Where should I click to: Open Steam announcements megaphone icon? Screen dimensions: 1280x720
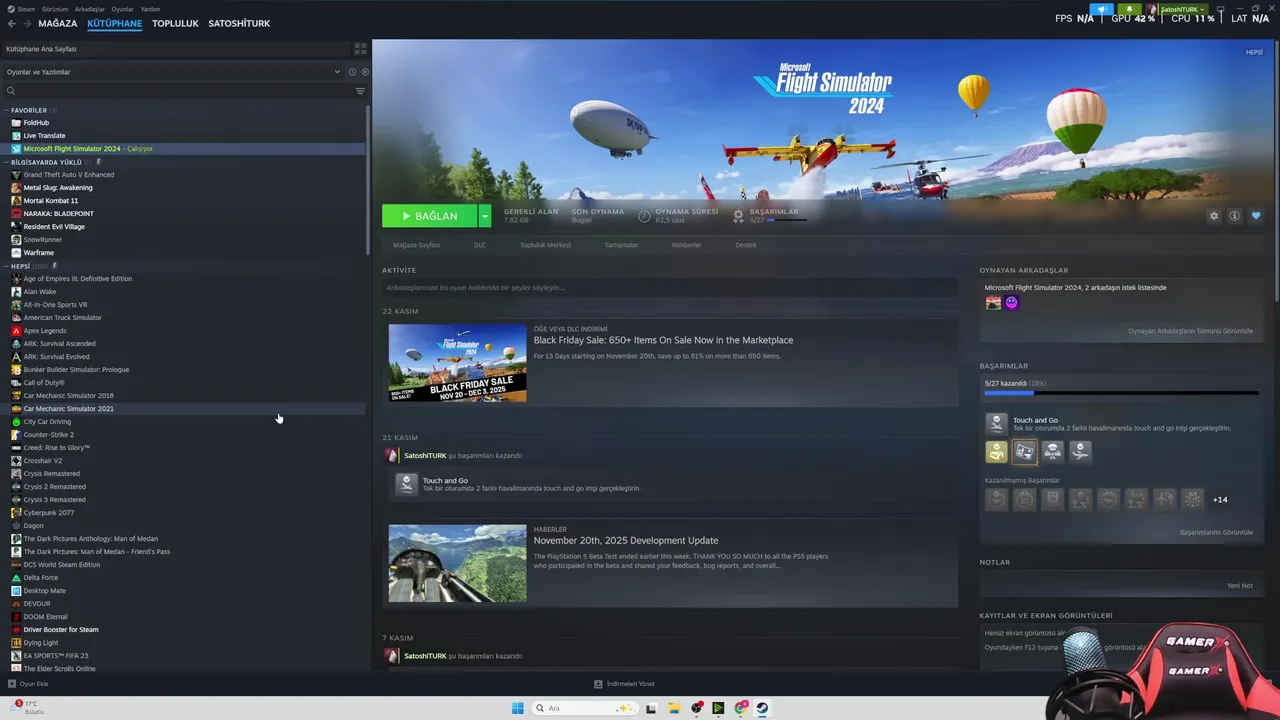pos(1102,9)
